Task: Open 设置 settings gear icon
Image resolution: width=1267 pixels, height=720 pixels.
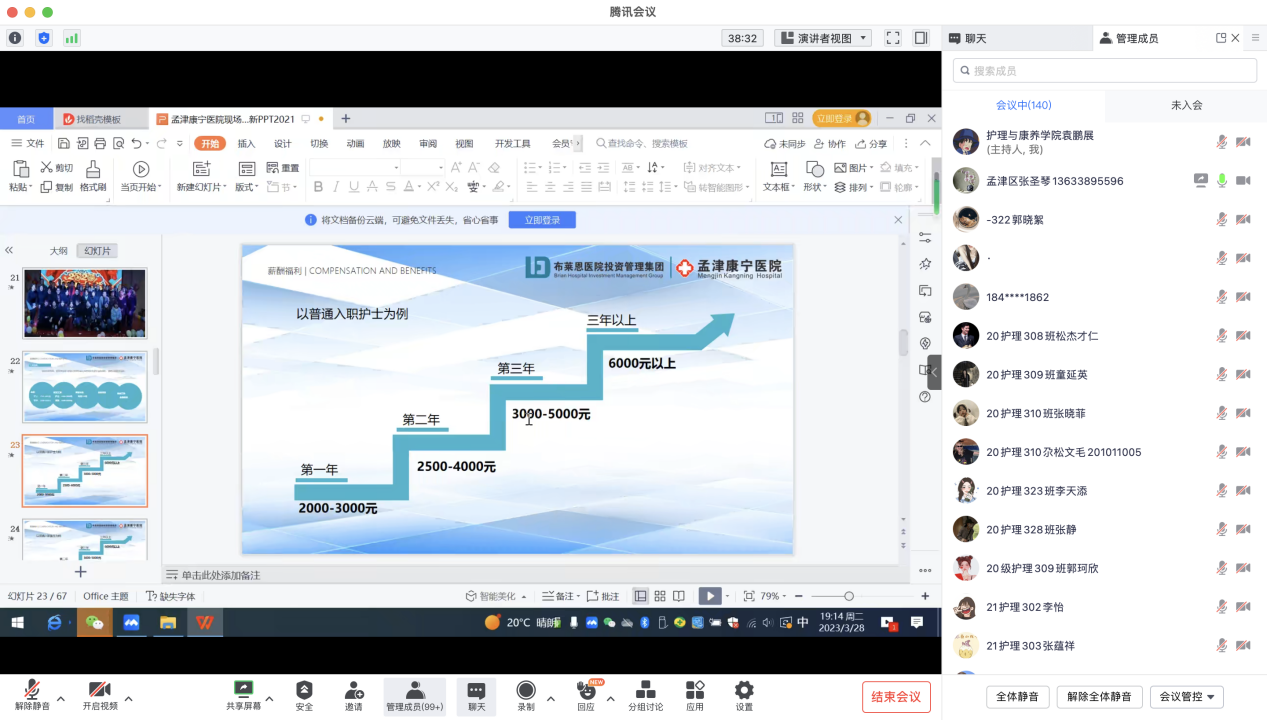Action: pos(744,690)
